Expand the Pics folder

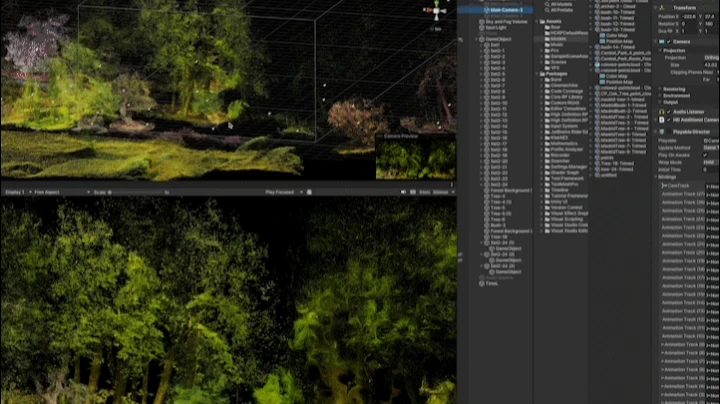542,50
